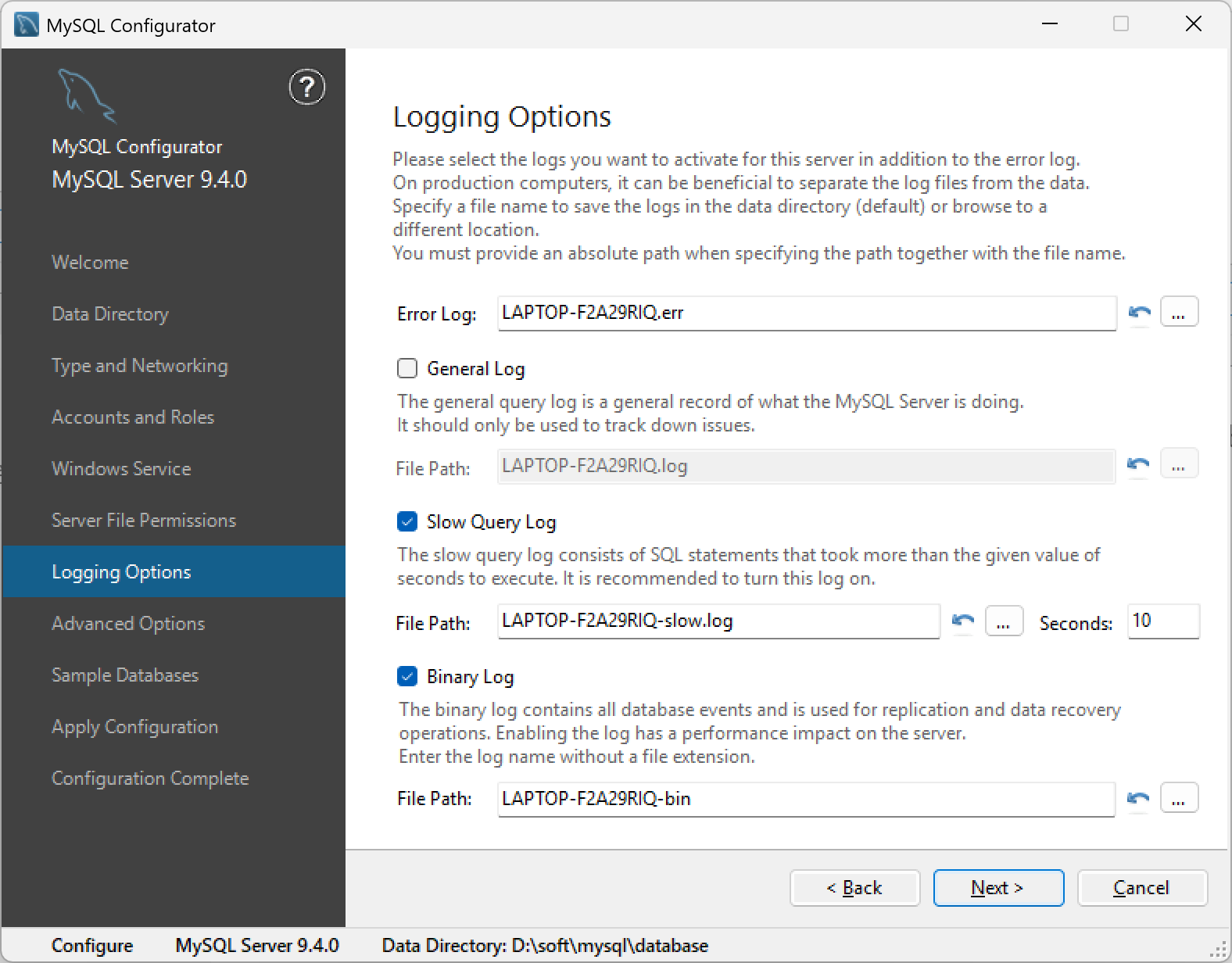Revert the Slow Query Log file path
The width and height of the screenshot is (1232, 963).
click(x=963, y=621)
